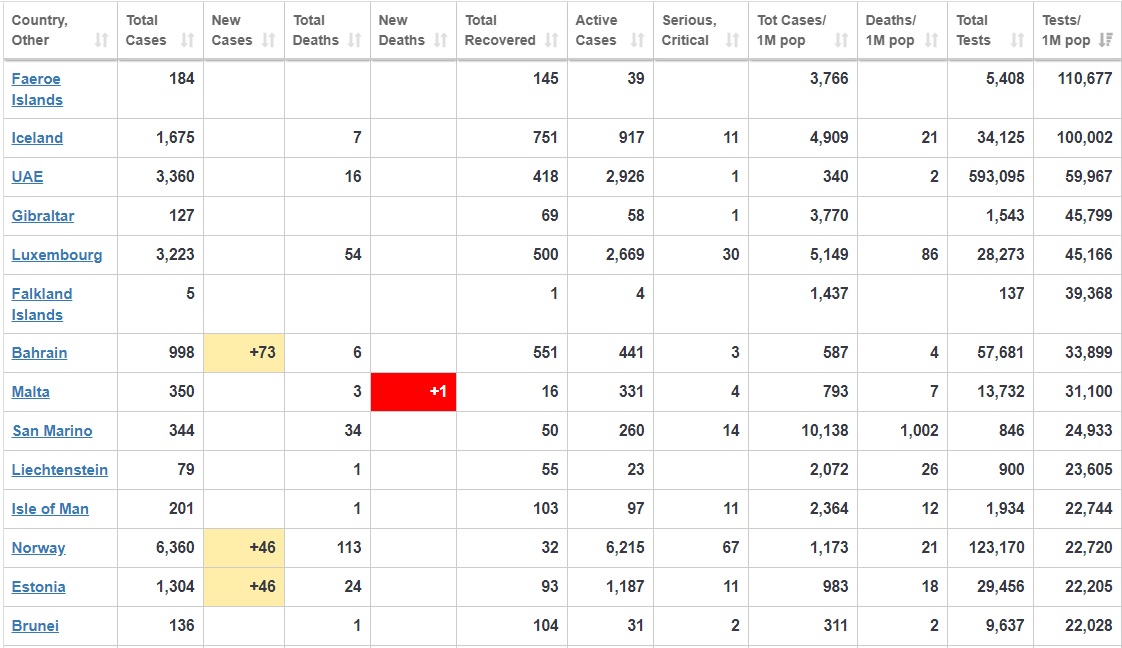This screenshot has height=648, width=1122.
Task: Visit the San Marino link
Action: pos(52,431)
